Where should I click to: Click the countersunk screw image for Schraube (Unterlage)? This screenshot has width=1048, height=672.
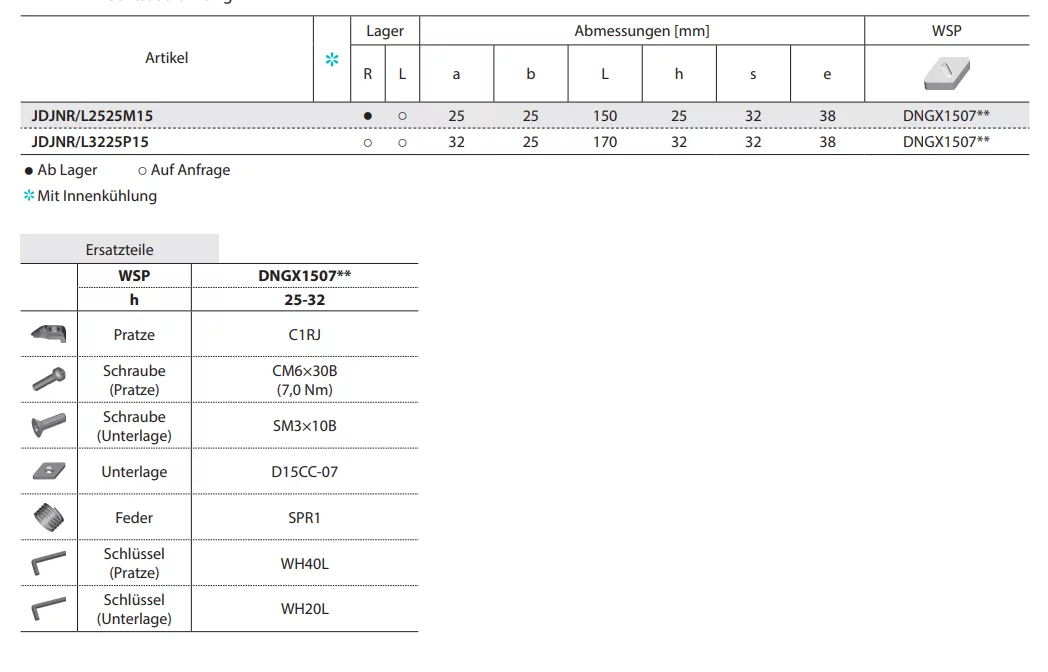[48, 426]
